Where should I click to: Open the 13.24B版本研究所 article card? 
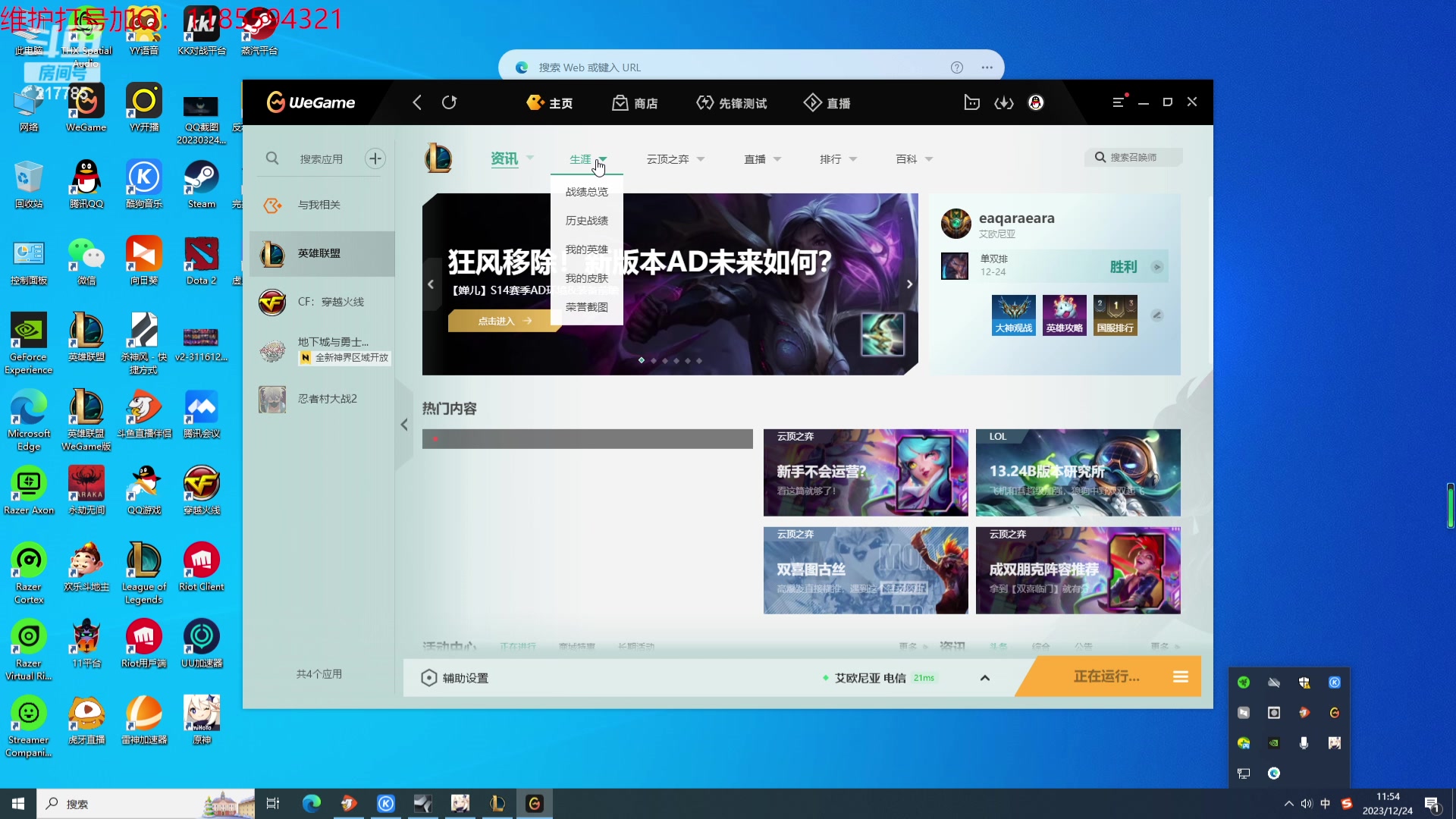(x=1078, y=472)
